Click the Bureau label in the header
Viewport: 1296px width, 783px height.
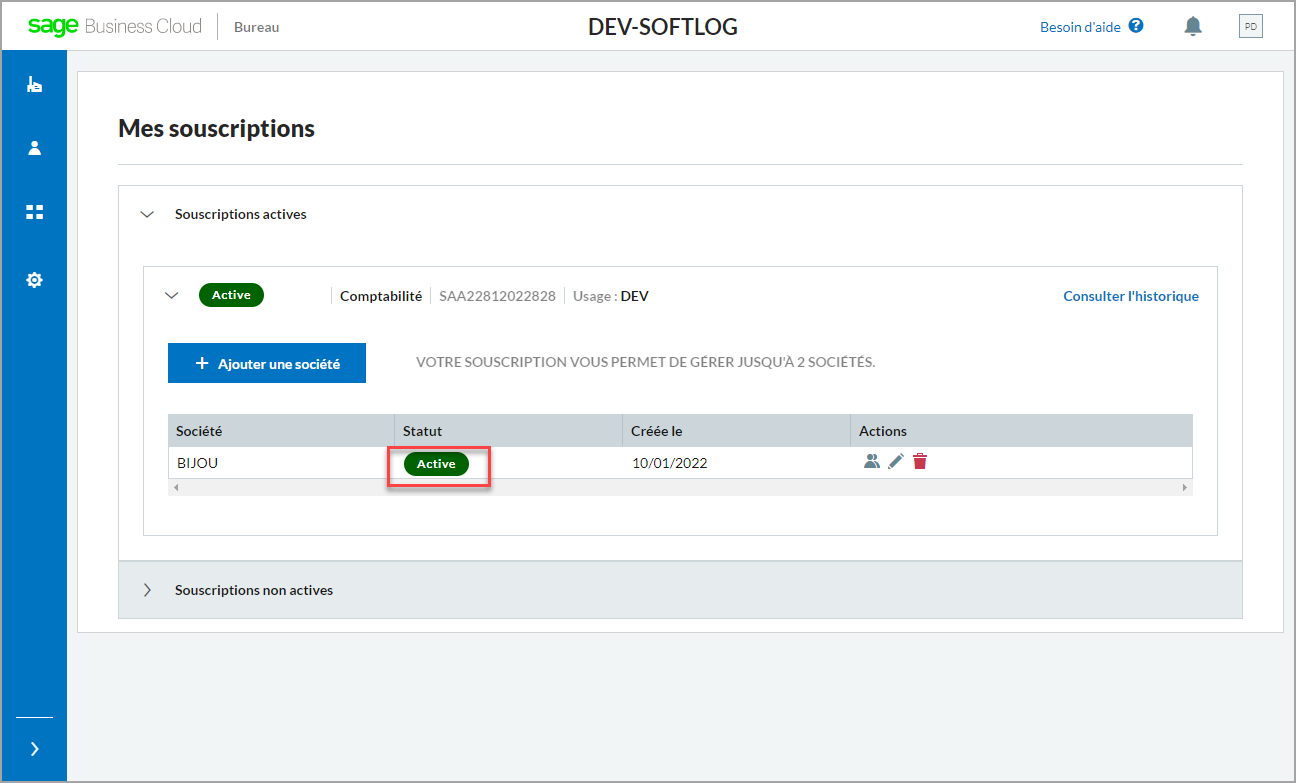tap(257, 27)
